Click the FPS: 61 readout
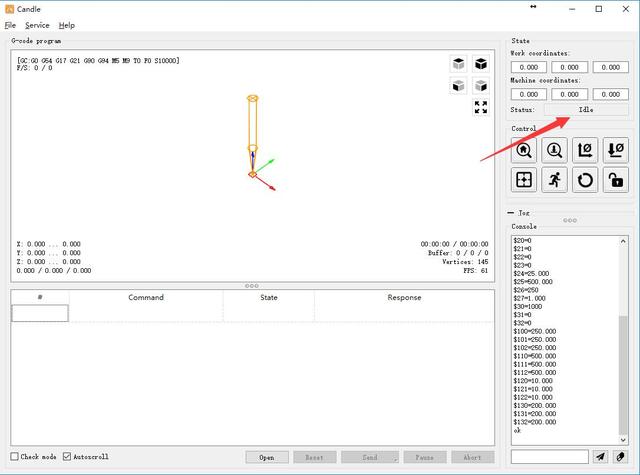Image resolution: width=640 pixels, height=475 pixels. [x=476, y=271]
